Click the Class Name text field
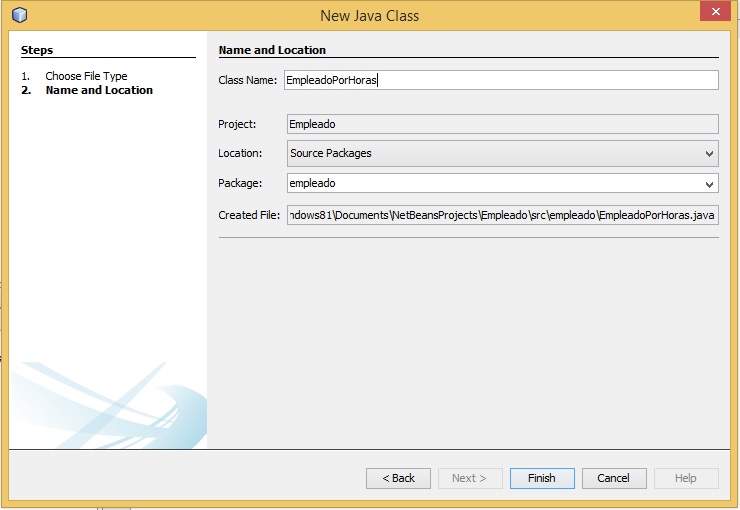This screenshot has height=510, width=740. pos(500,80)
